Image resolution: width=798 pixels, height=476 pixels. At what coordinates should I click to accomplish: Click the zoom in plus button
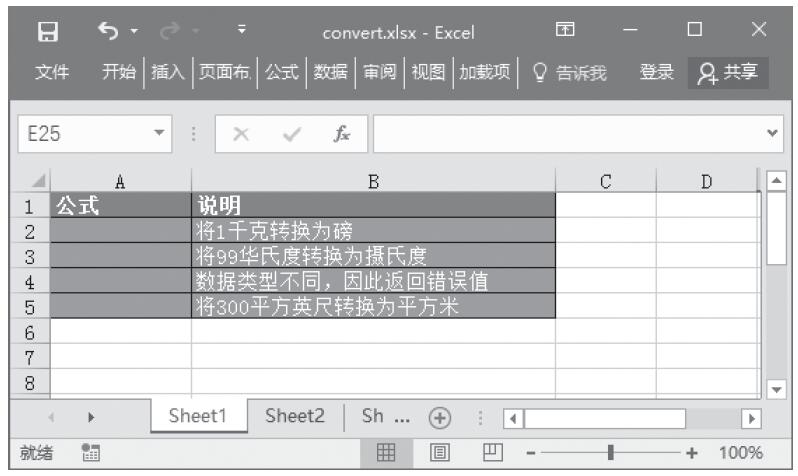pyautogui.click(x=690, y=453)
